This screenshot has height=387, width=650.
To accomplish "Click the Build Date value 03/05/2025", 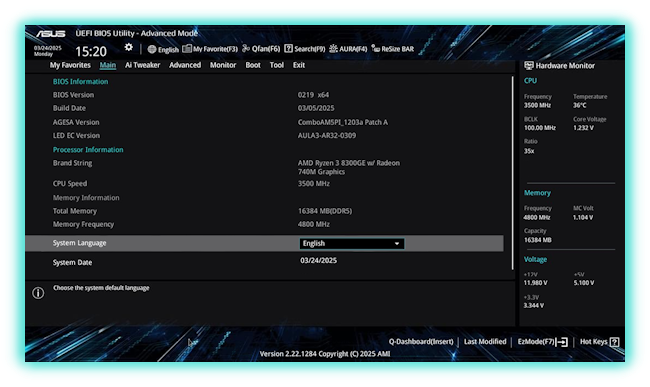I will coord(316,108).
